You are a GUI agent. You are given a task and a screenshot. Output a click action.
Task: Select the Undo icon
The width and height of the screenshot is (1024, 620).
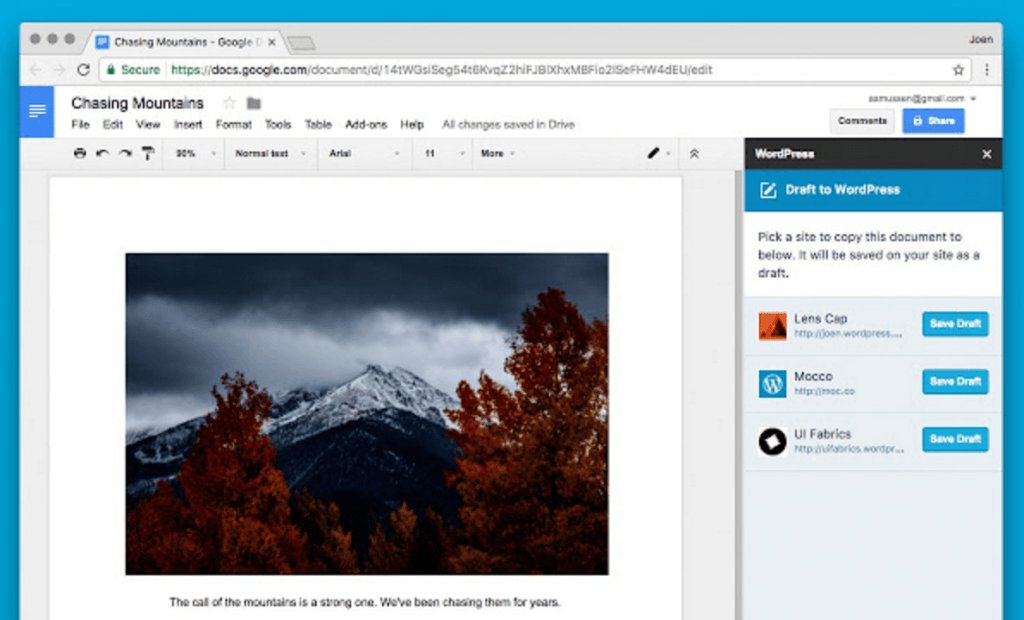point(103,153)
